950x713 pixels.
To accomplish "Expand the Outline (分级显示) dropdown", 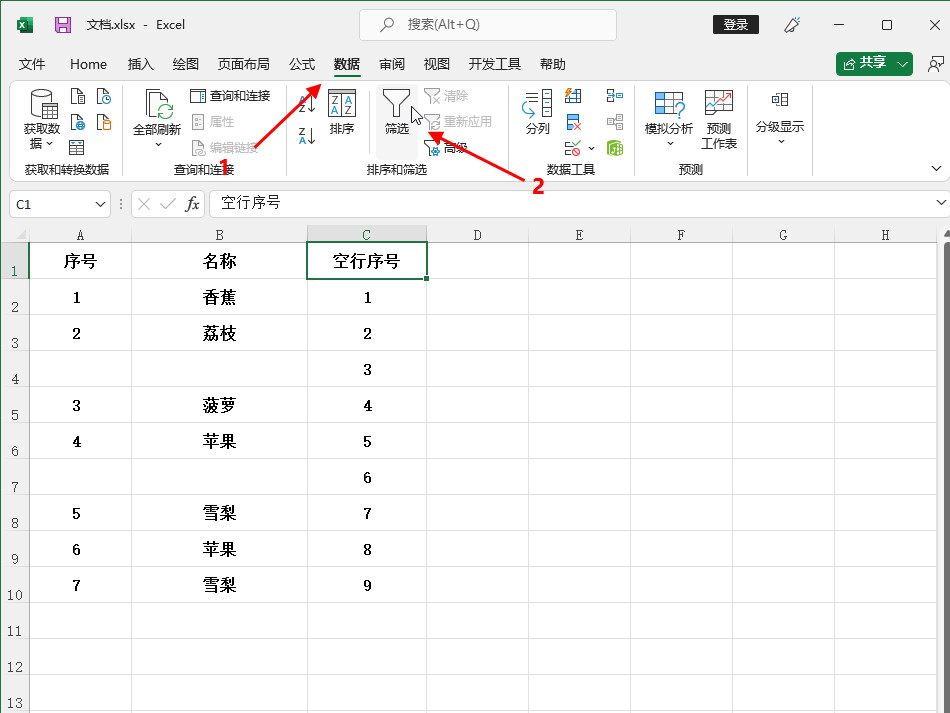I will pyautogui.click(x=779, y=141).
